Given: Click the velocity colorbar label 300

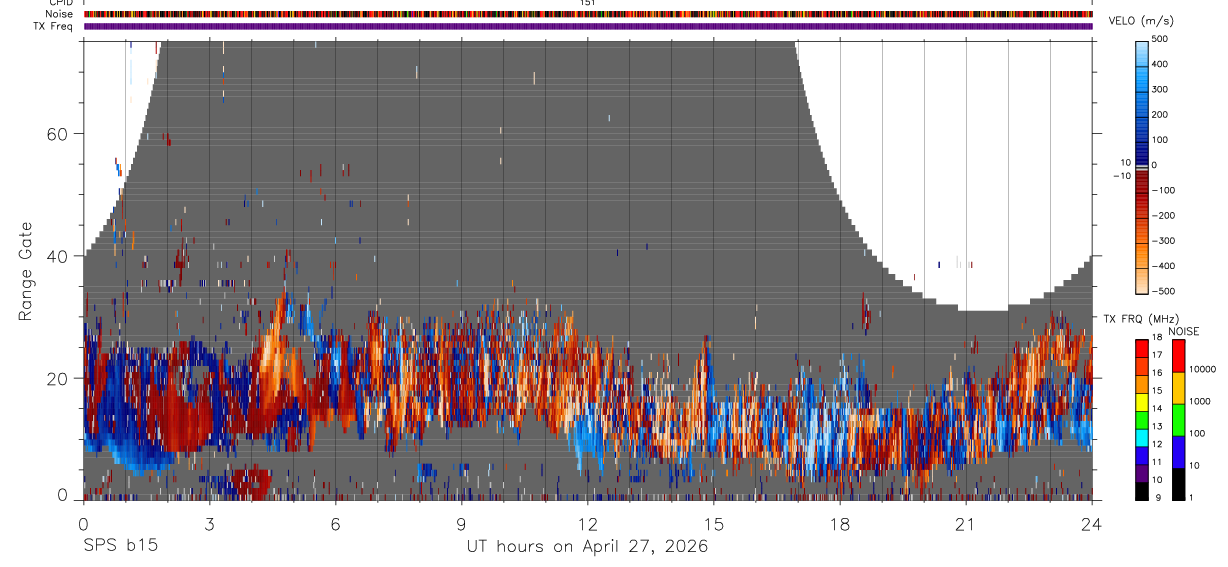Looking at the screenshot, I should pyautogui.click(x=1160, y=89).
